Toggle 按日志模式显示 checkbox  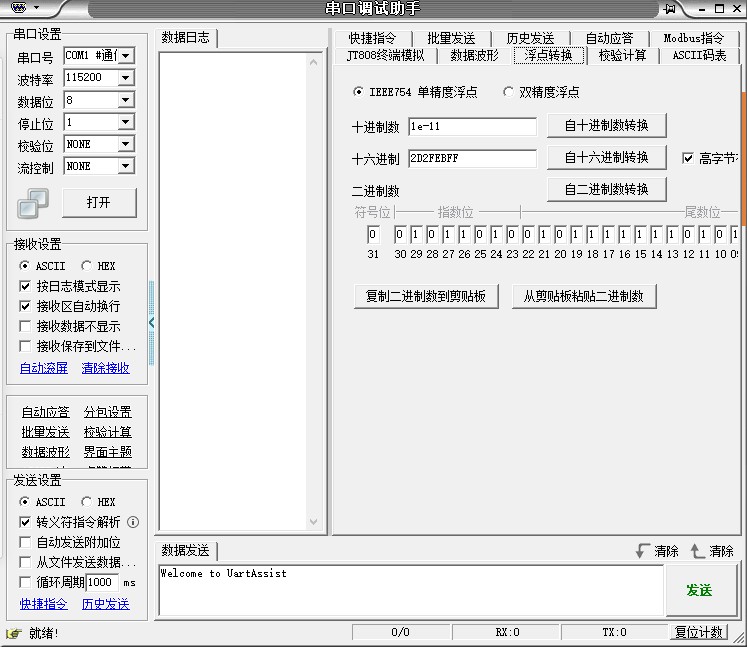[25, 286]
